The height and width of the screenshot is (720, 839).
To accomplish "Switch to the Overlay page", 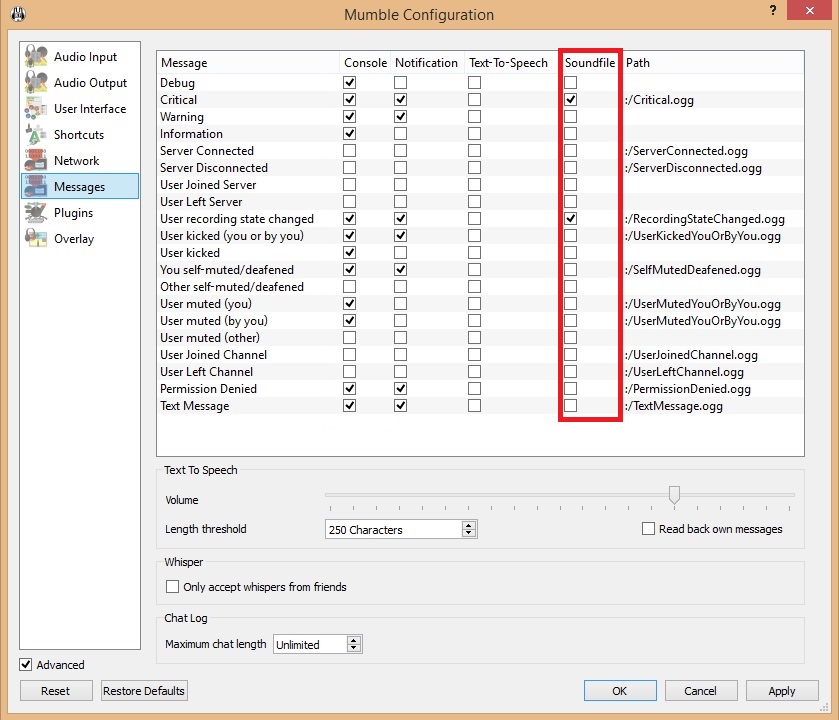I will 80,239.
